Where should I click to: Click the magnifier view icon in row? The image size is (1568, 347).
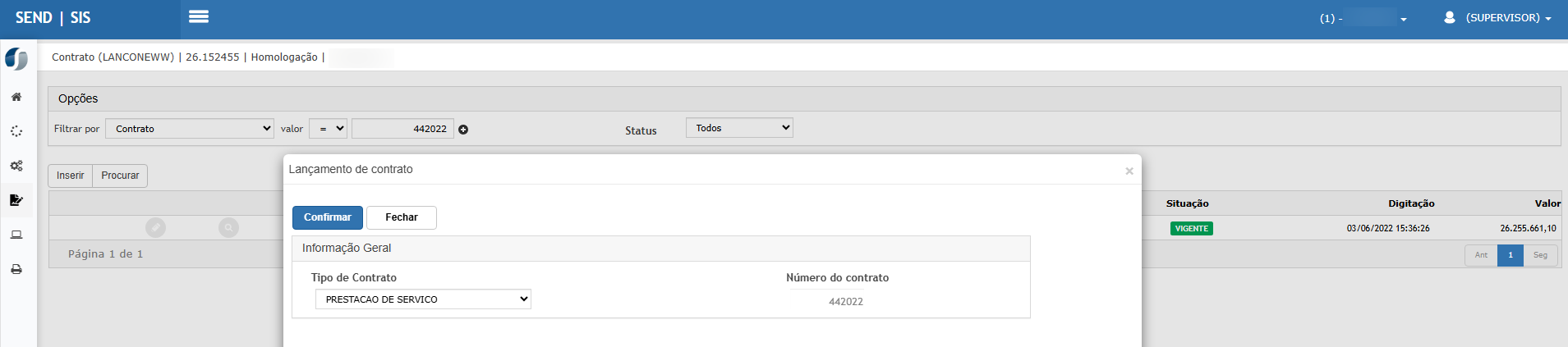228,227
